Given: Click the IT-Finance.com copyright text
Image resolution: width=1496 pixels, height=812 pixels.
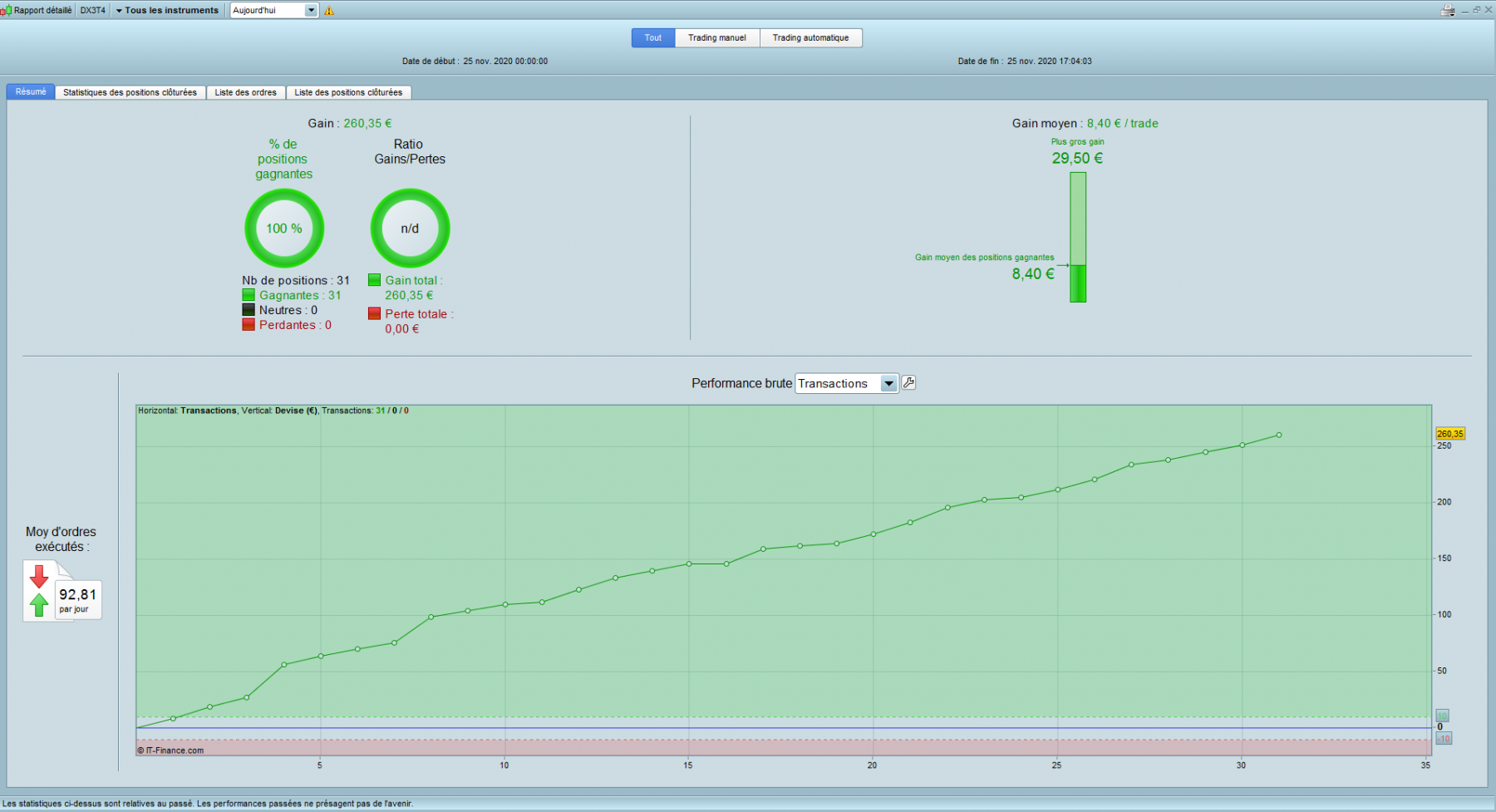Looking at the screenshot, I should [170, 750].
